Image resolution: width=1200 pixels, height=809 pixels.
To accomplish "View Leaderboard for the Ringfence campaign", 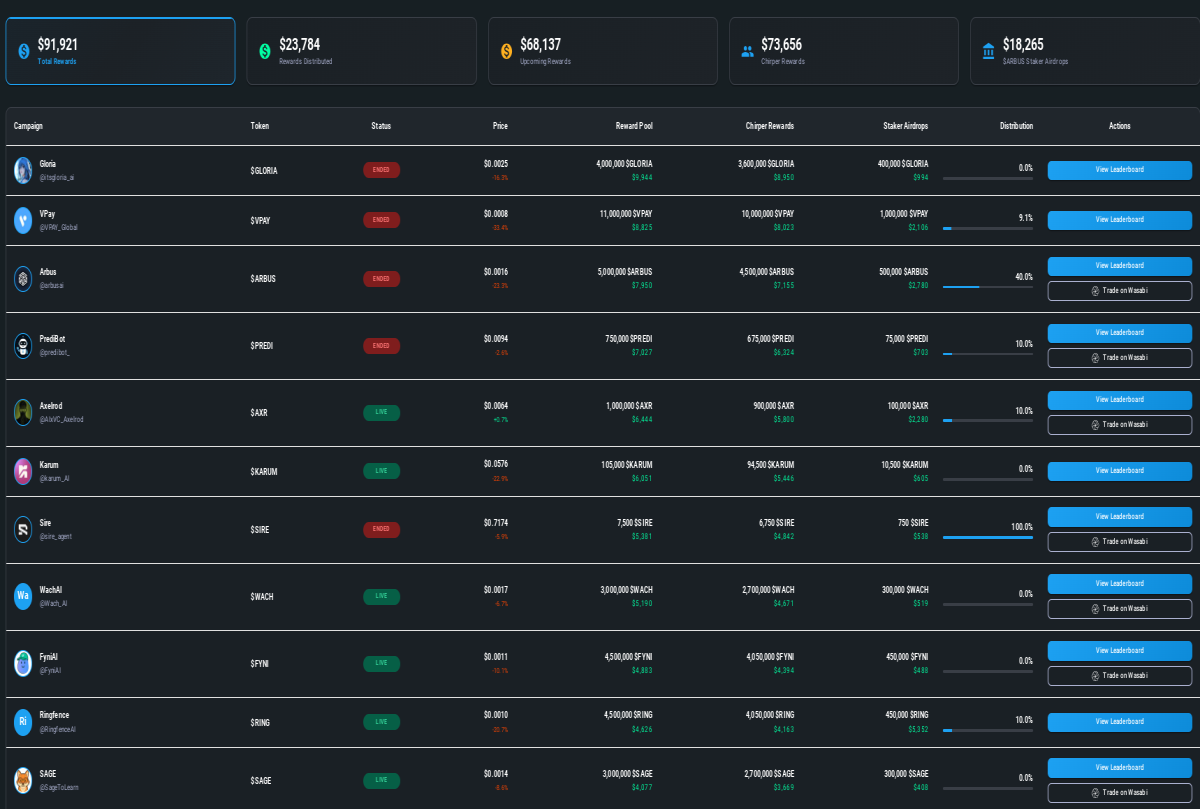I will 1119,721.
